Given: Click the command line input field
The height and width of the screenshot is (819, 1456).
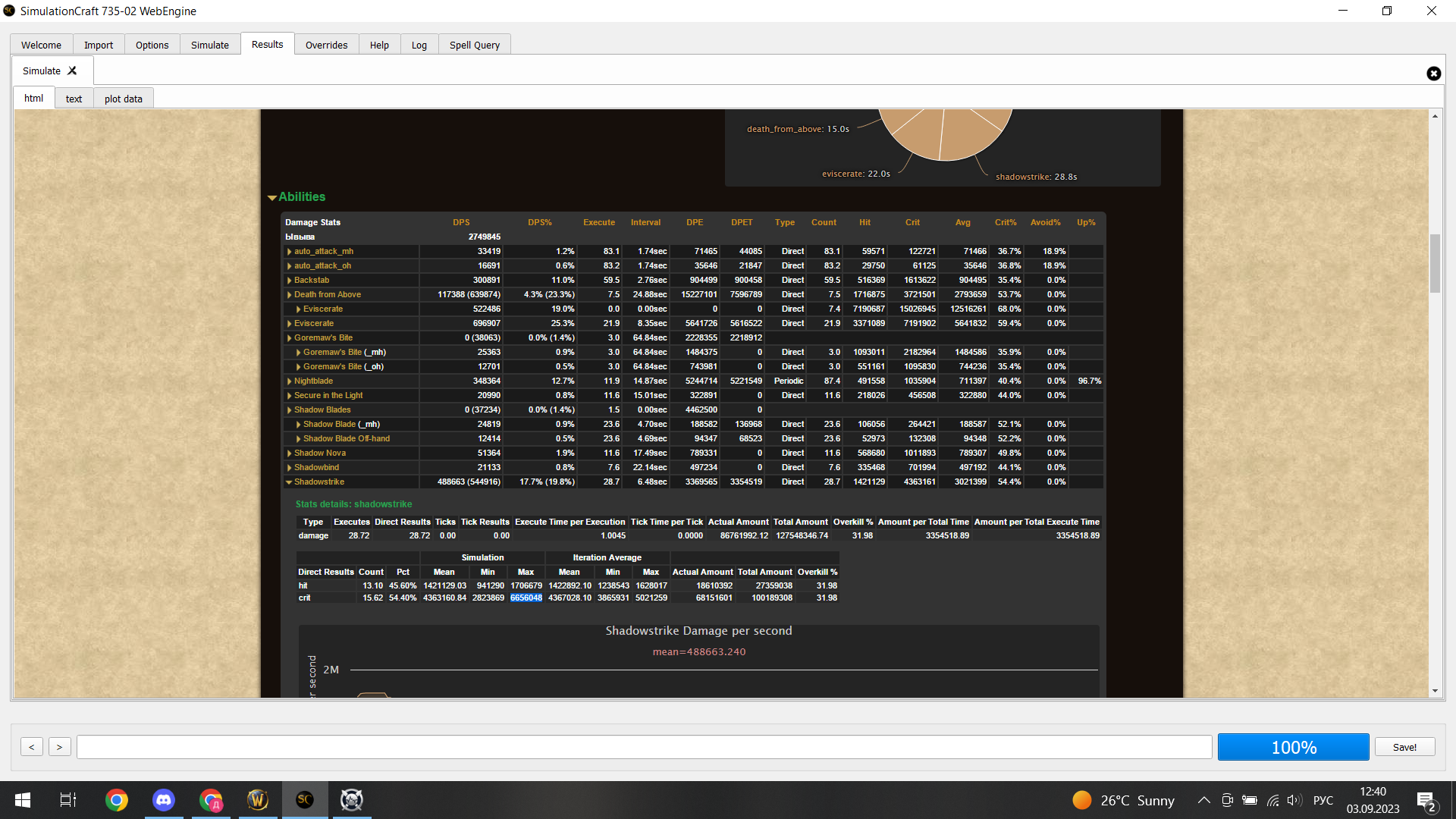Looking at the screenshot, I should [x=644, y=747].
